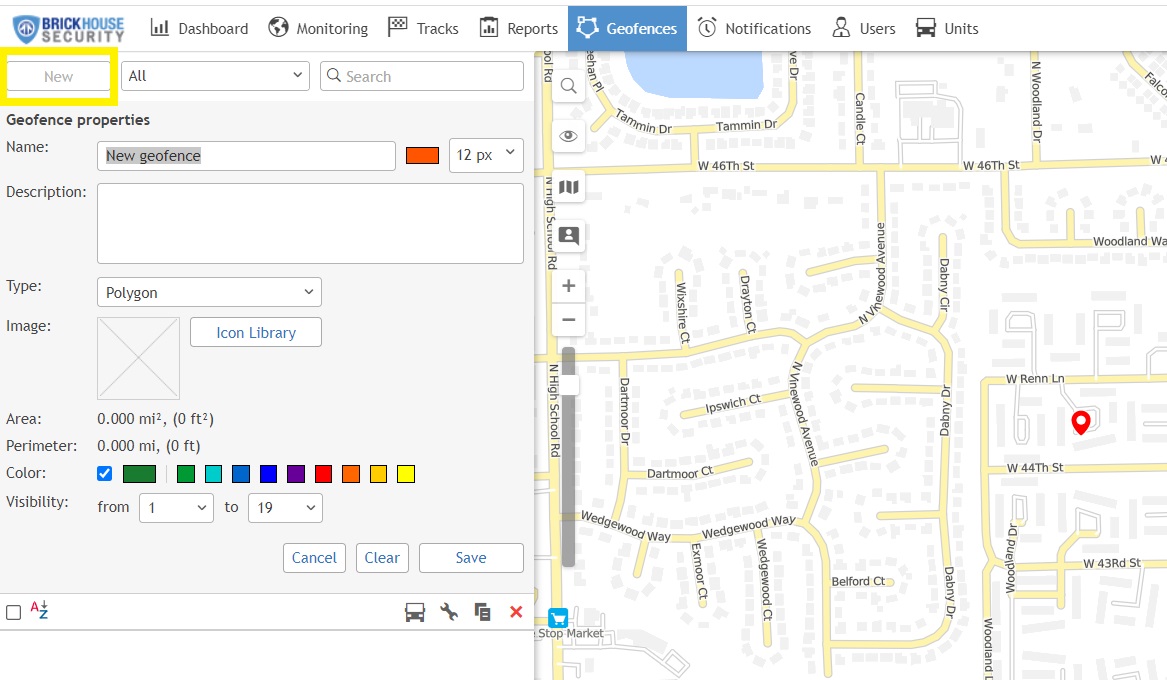Click the wrench properties icon
Viewport: 1167px width, 680px height.
(449, 612)
